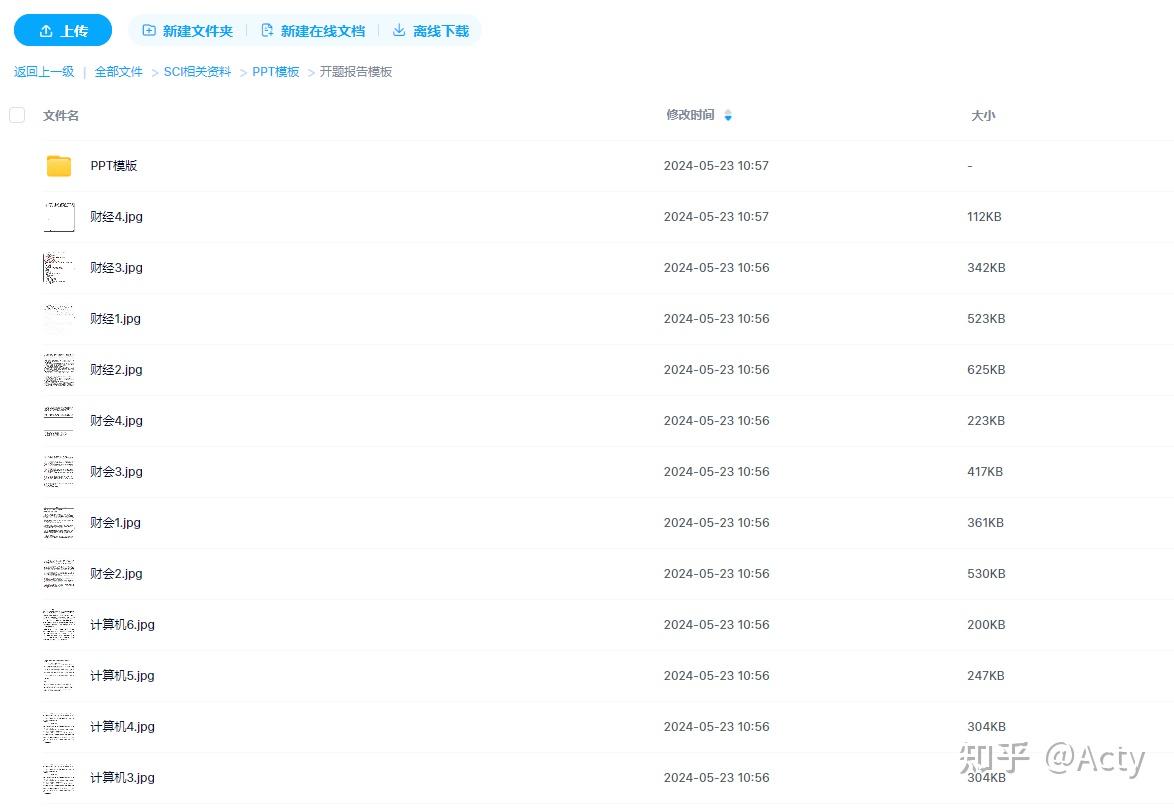1174x810 pixels.
Task: Click current breadcrumb 开题报告模板
Action: [356, 72]
